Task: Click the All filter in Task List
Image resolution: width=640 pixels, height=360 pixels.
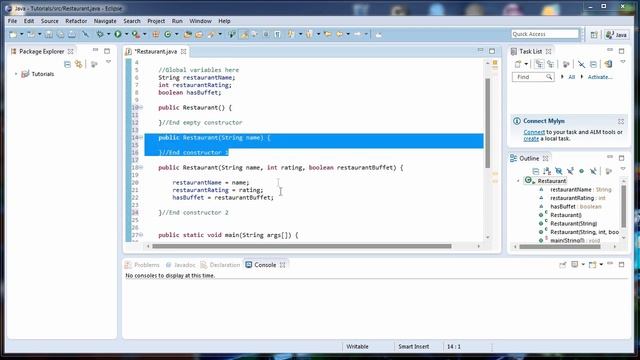Action: click(571, 77)
